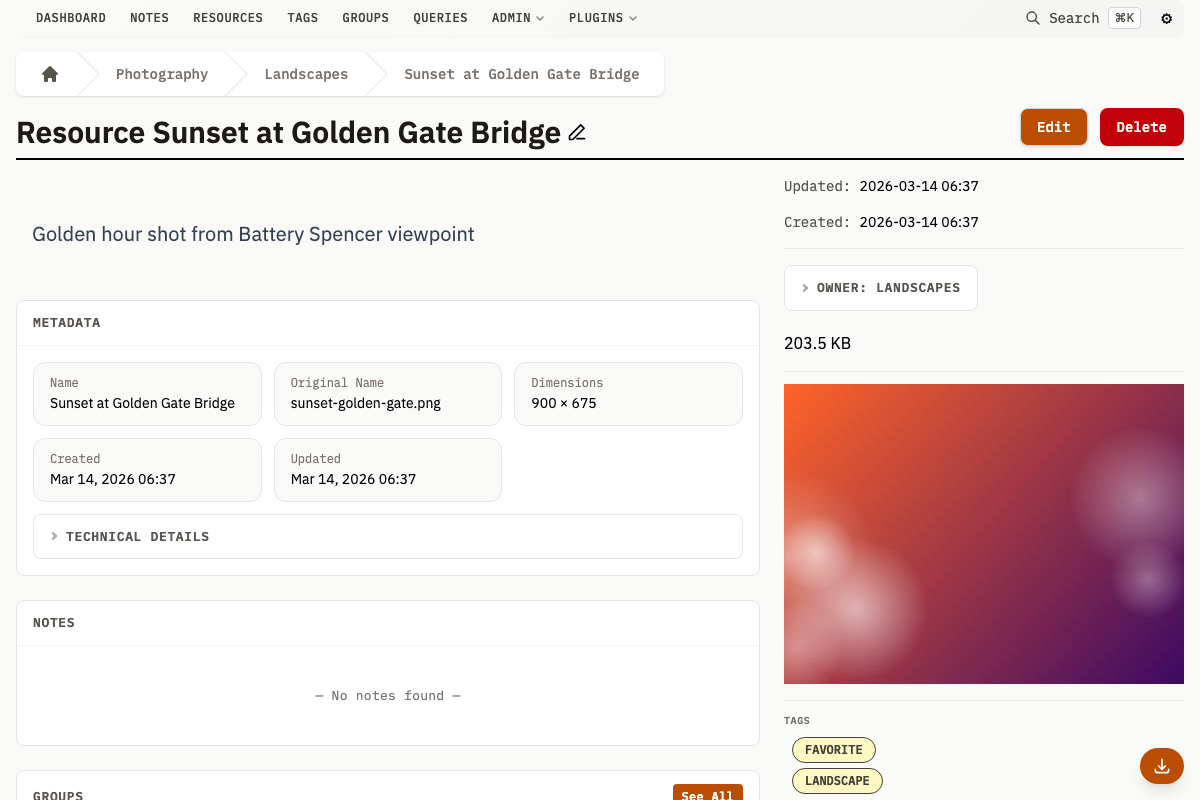
Task: Click the FAVORITE tag chip
Action: tap(833, 749)
